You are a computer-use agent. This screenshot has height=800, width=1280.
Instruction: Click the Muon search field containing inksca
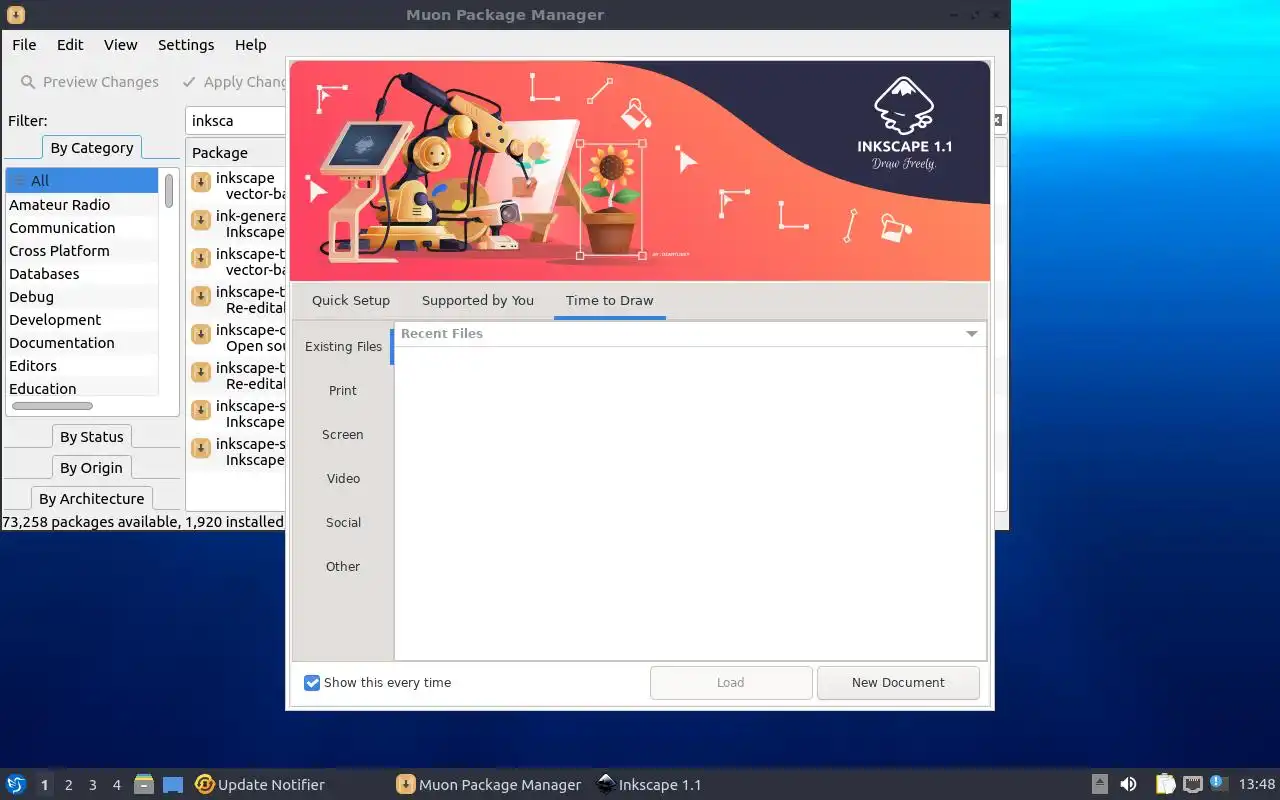point(237,121)
